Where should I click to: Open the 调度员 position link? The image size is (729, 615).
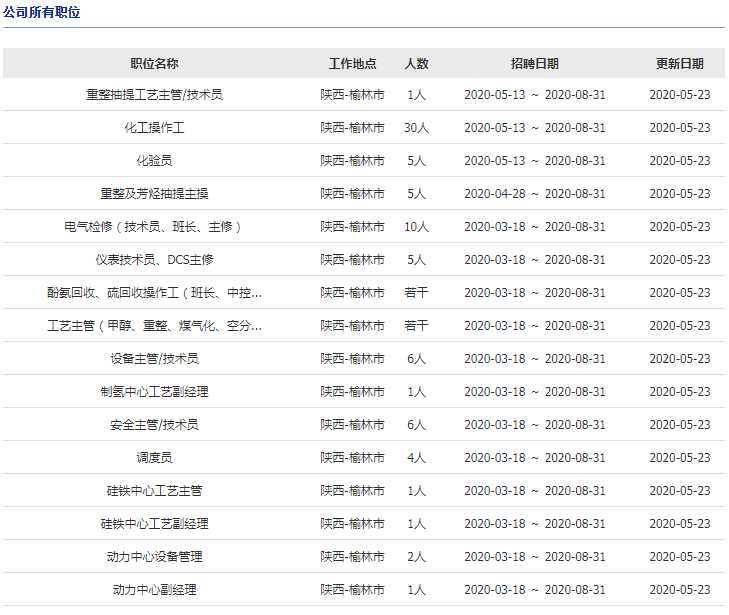154,458
